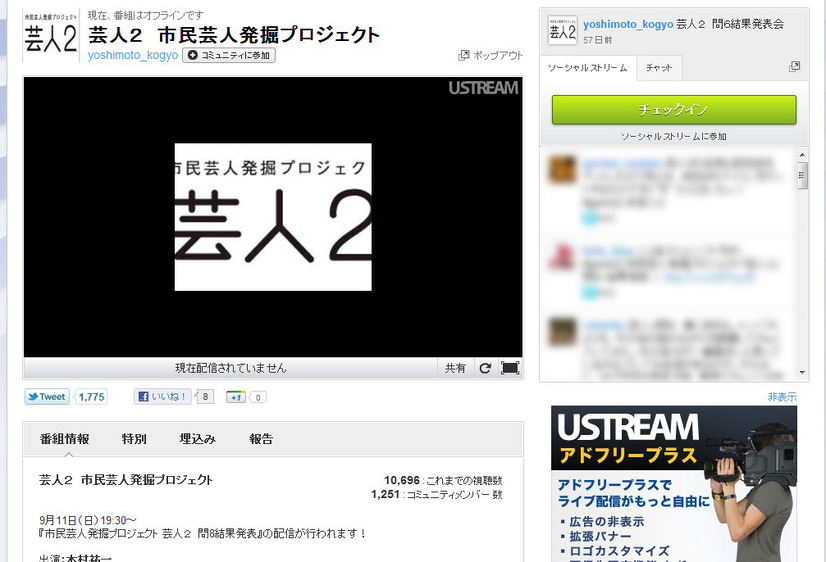
Task: Enter fullscreen with the player fullscreen icon
Action: click(509, 368)
